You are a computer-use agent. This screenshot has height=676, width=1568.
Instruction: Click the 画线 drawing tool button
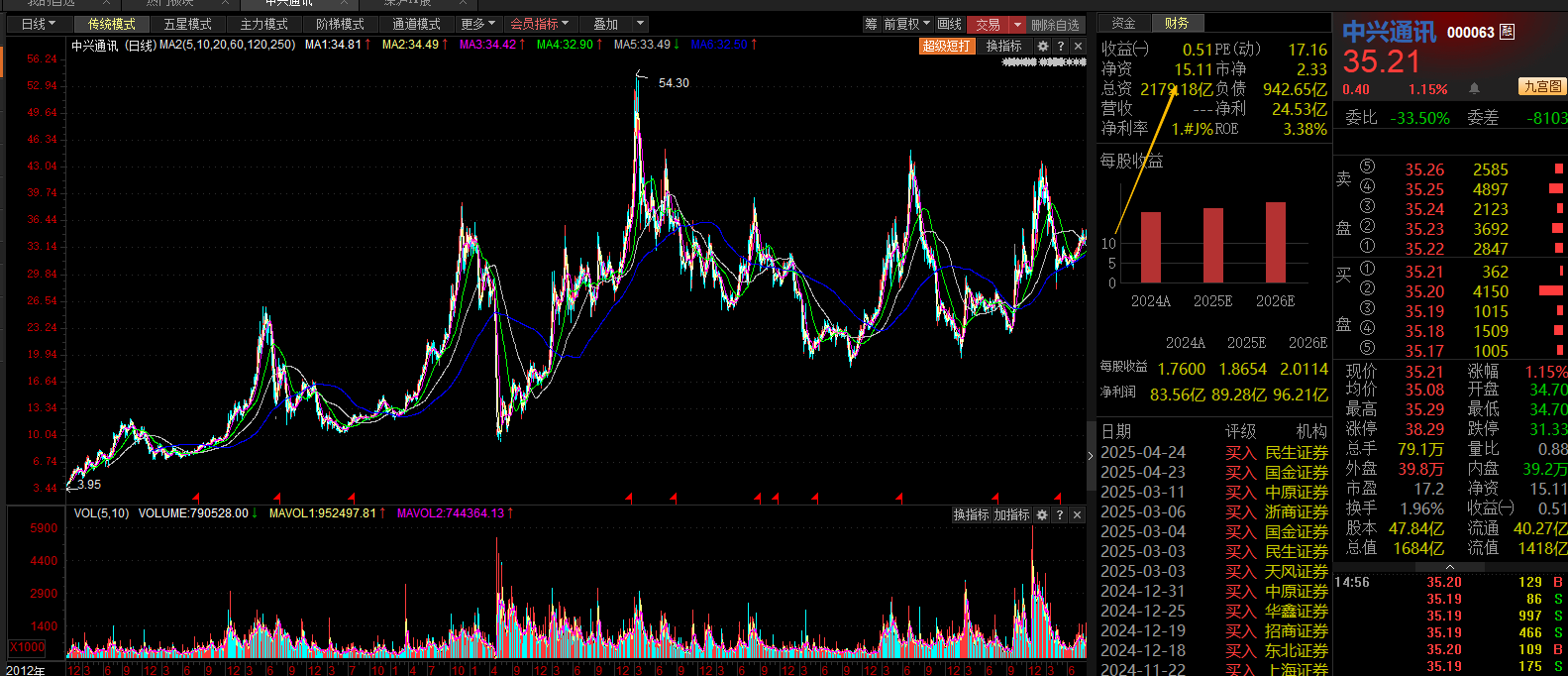pos(949,24)
